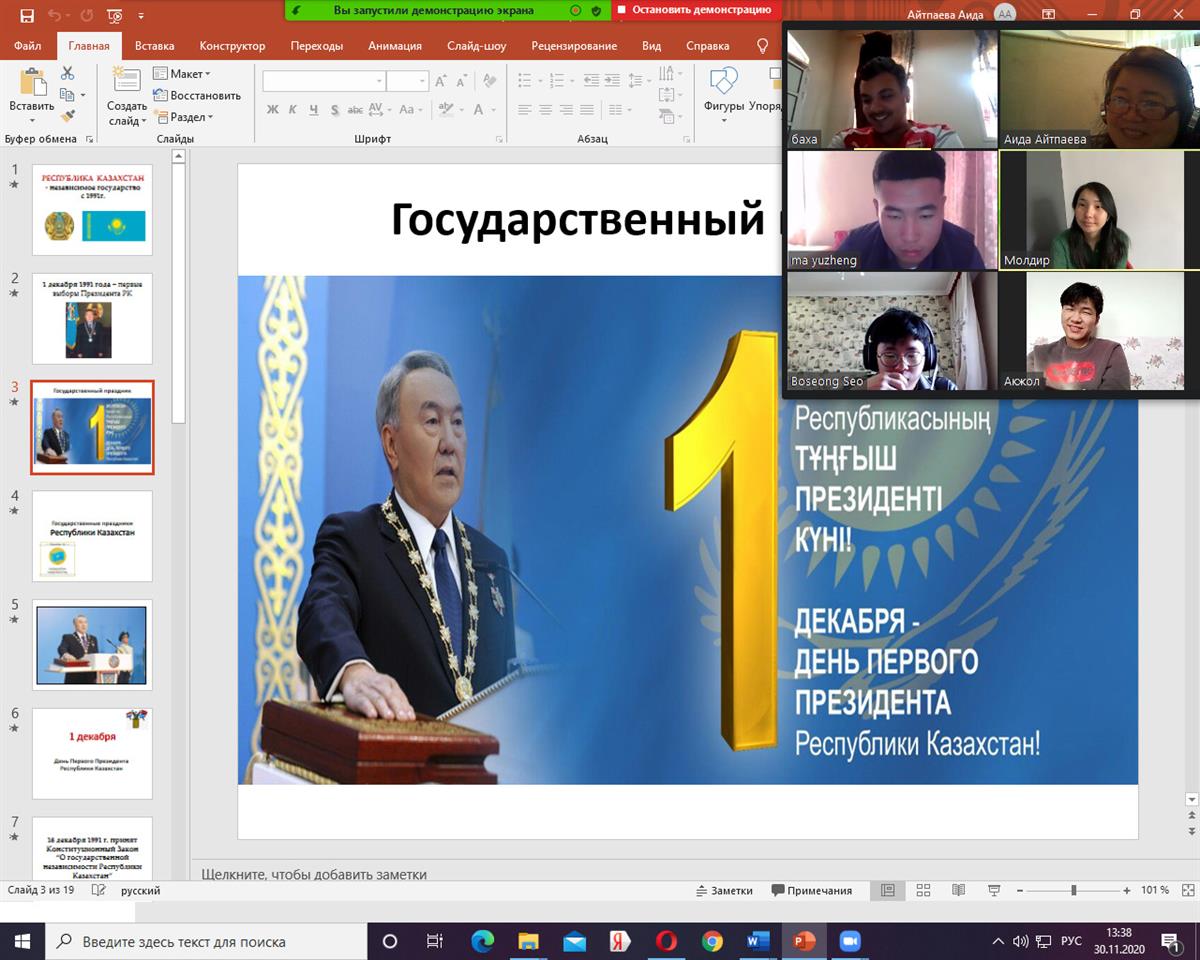Switch to Slide Sorter view icon

point(923,890)
